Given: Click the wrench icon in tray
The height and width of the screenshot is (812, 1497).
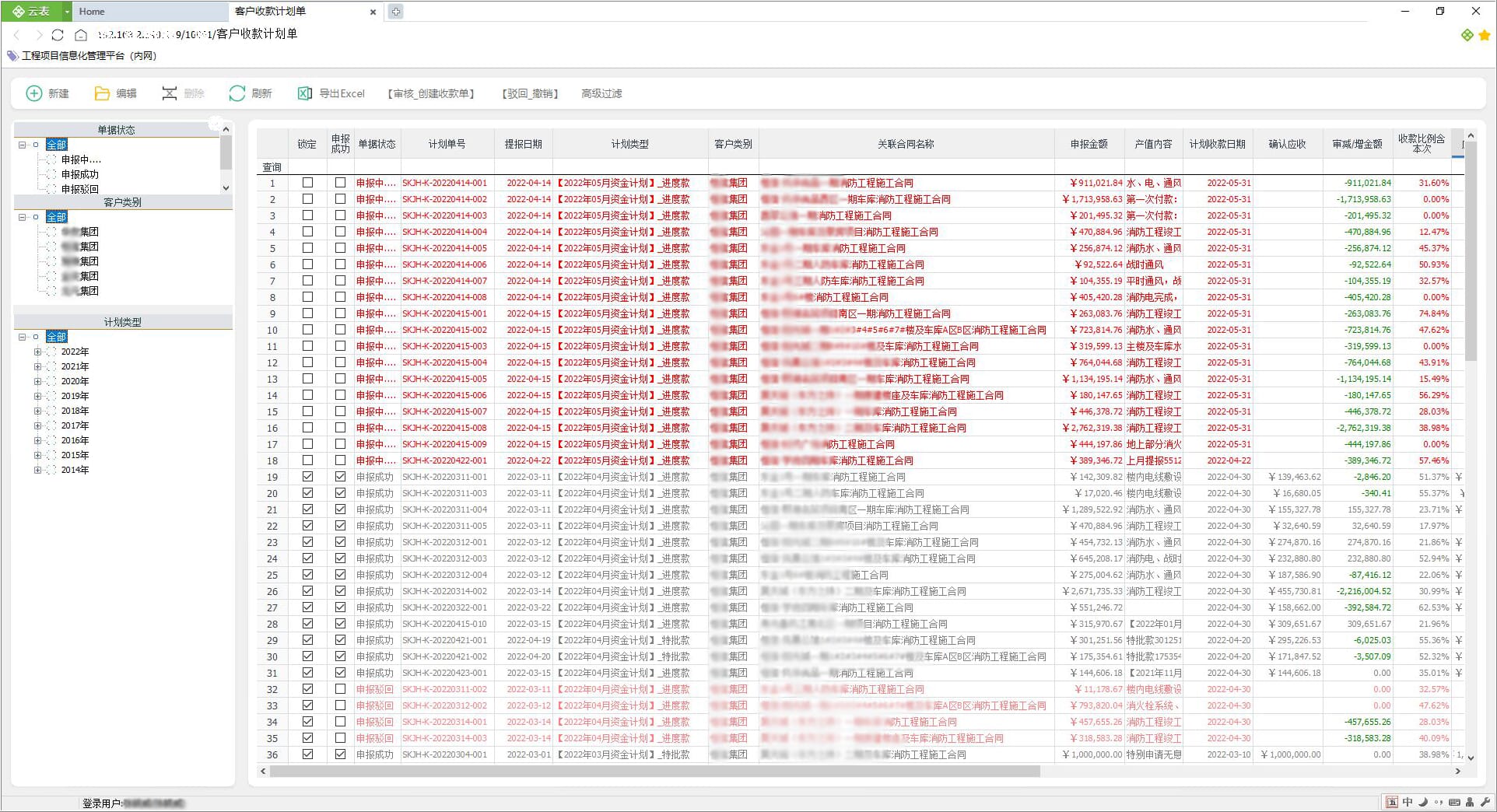Looking at the screenshot, I should point(1485,802).
